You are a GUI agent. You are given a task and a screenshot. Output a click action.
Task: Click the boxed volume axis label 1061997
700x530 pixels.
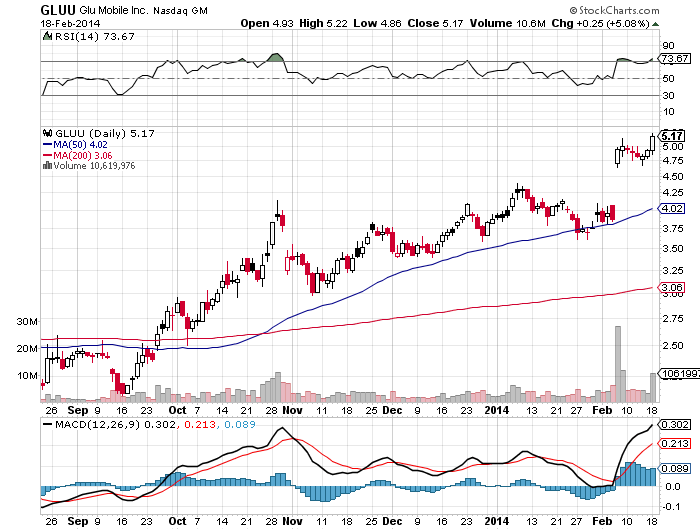[680, 374]
